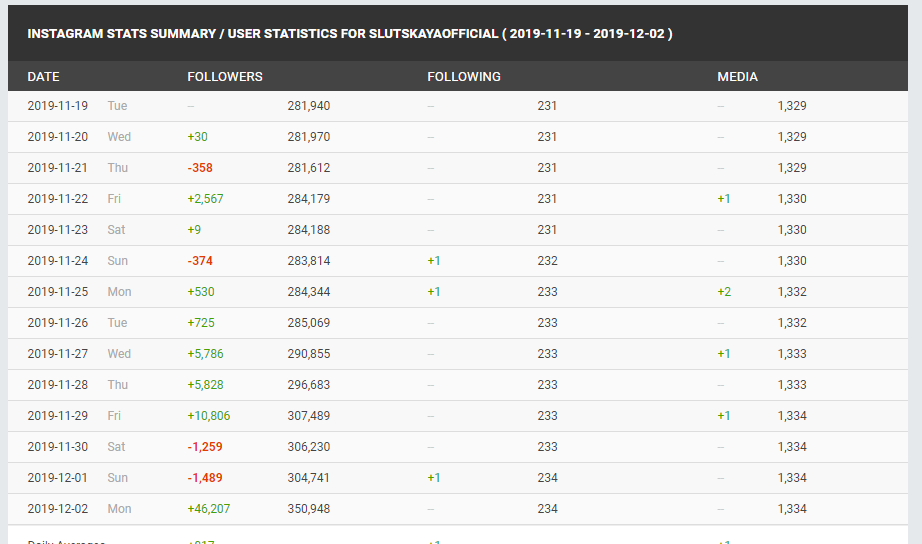This screenshot has height=544, width=922.
Task: Click follower total 296,683
Action: (x=309, y=385)
